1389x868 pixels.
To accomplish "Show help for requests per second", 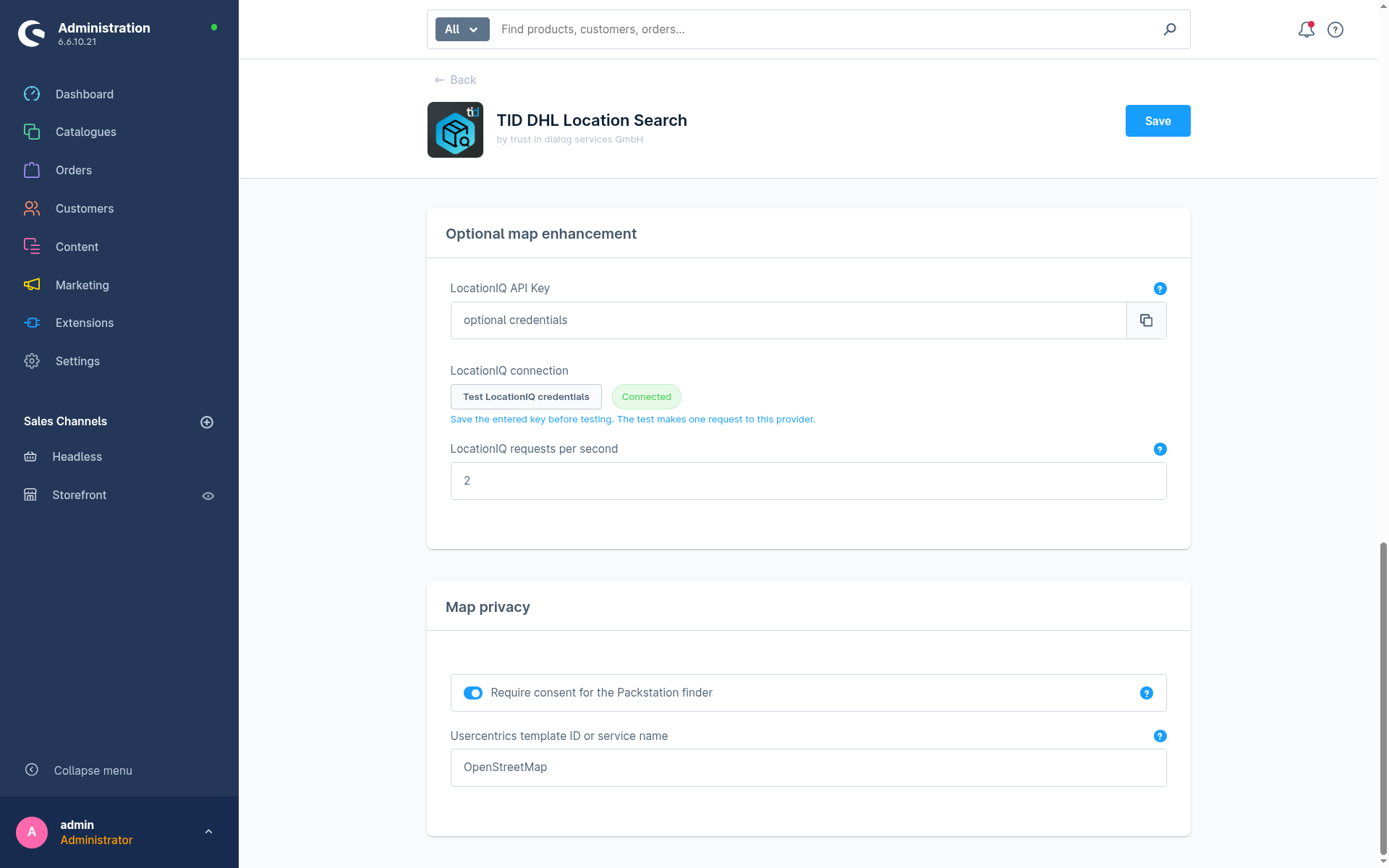I will [x=1160, y=449].
